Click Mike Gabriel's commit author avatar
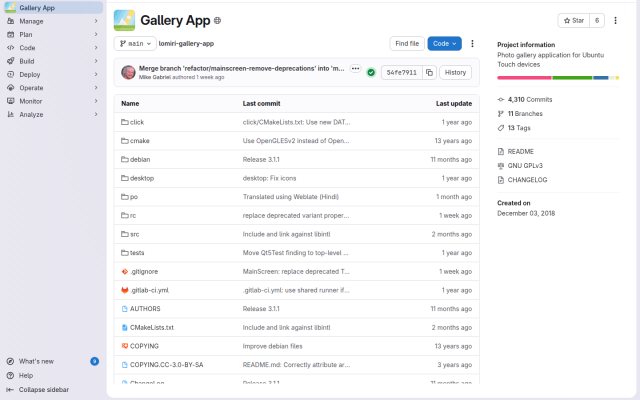 coord(128,72)
